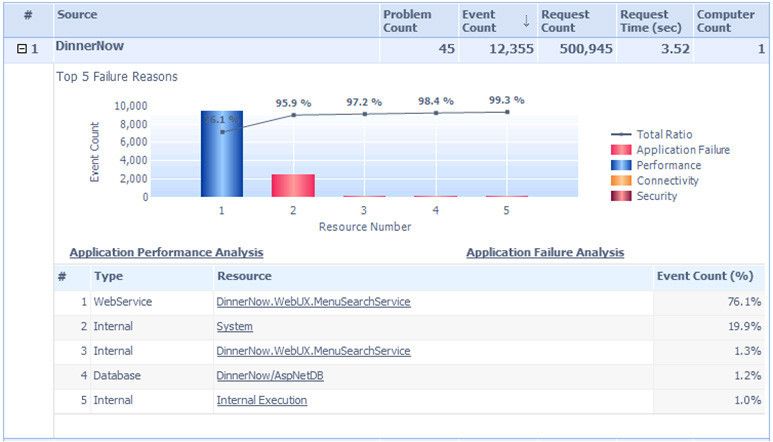This screenshot has width=773, height=442.
Task: Click the Performance legend swatch
Action: (621, 165)
